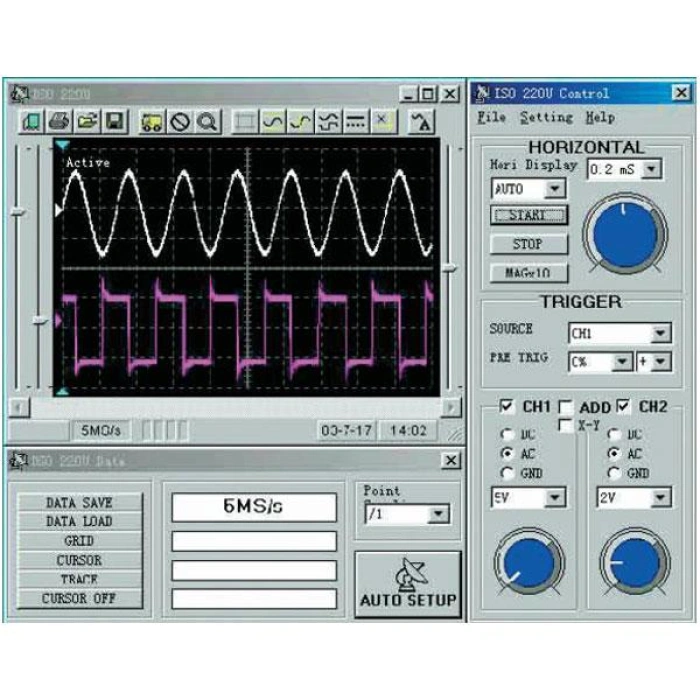Click the copy-screen icon at toolbar start
The width and height of the screenshot is (700, 700).
point(32,122)
